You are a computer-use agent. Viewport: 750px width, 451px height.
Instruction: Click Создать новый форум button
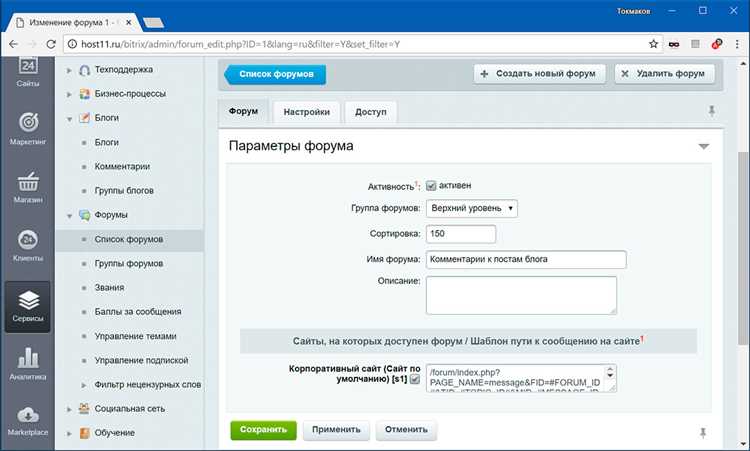coord(540,74)
